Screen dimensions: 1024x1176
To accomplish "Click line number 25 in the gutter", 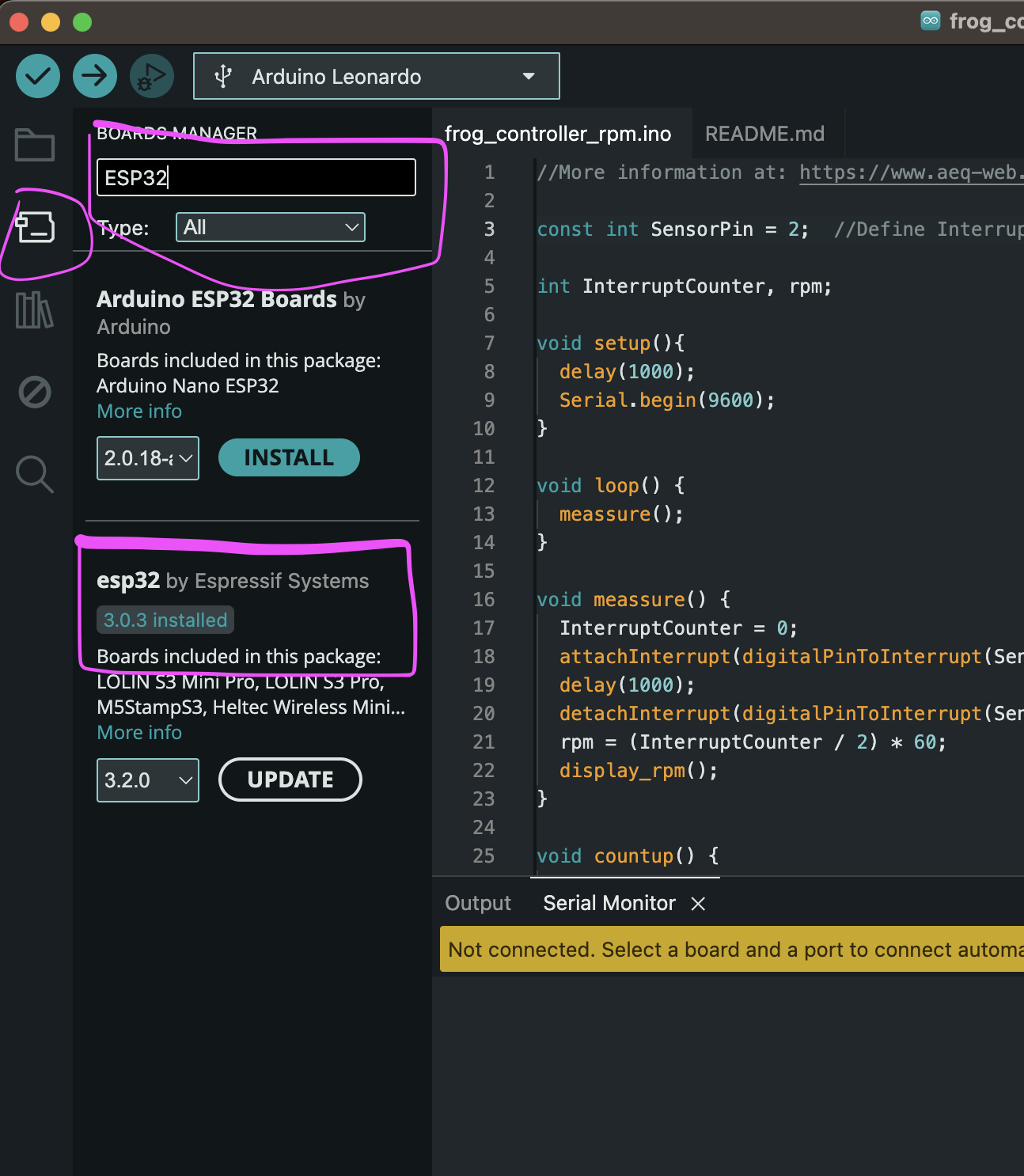I will (x=484, y=856).
